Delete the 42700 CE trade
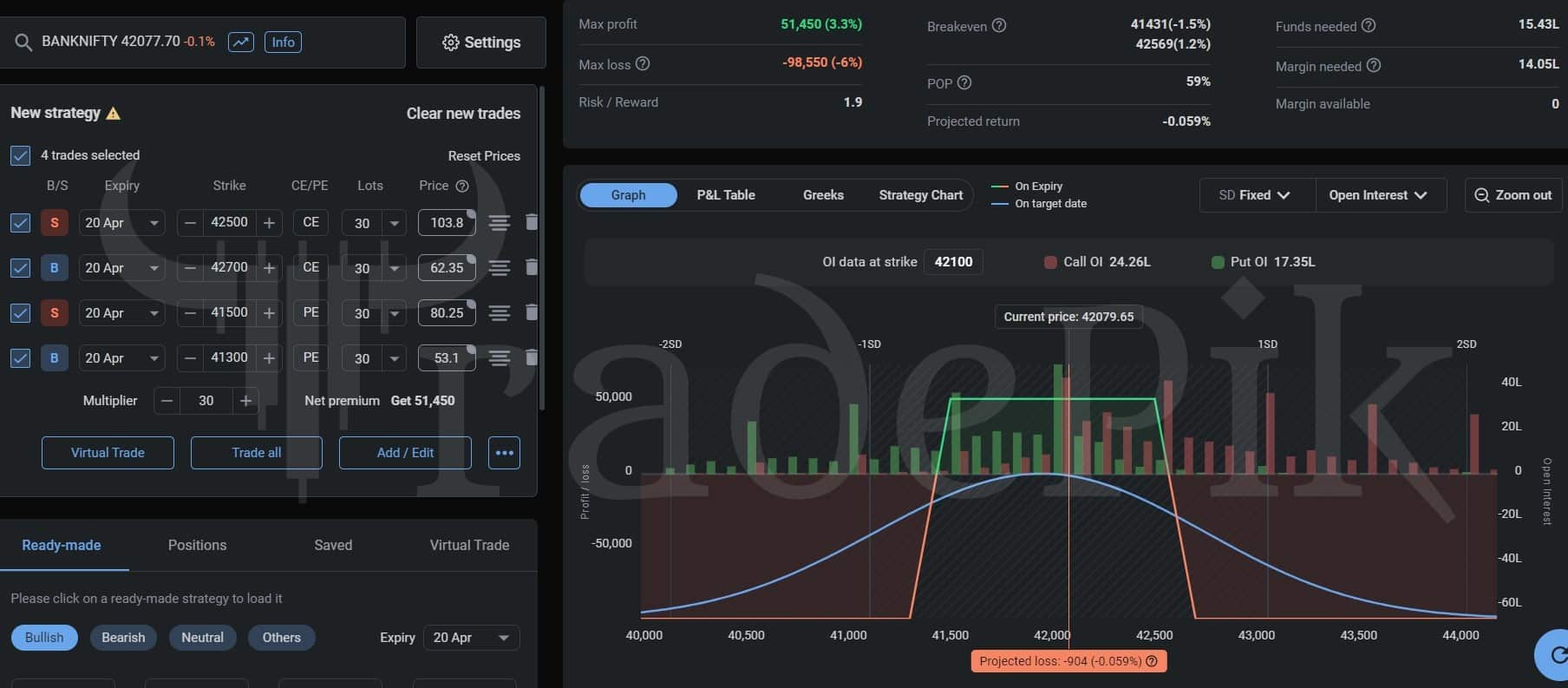The image size is (1568, 688). pos(532,268)
